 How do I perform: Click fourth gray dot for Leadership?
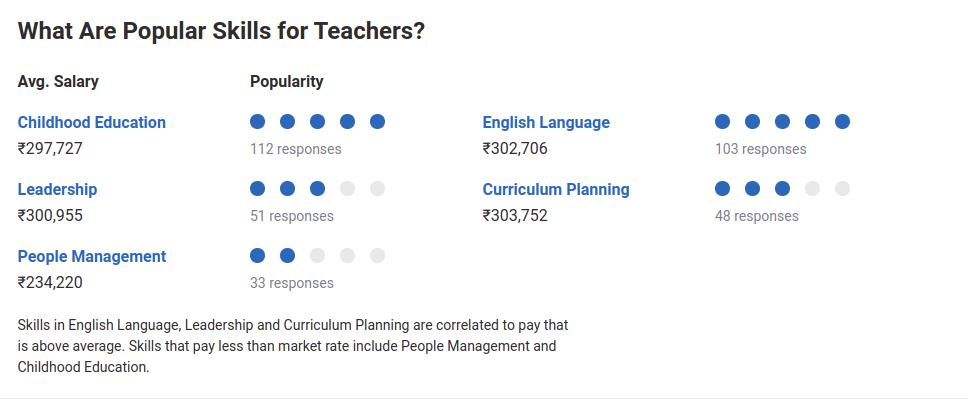tap(348, 188)
